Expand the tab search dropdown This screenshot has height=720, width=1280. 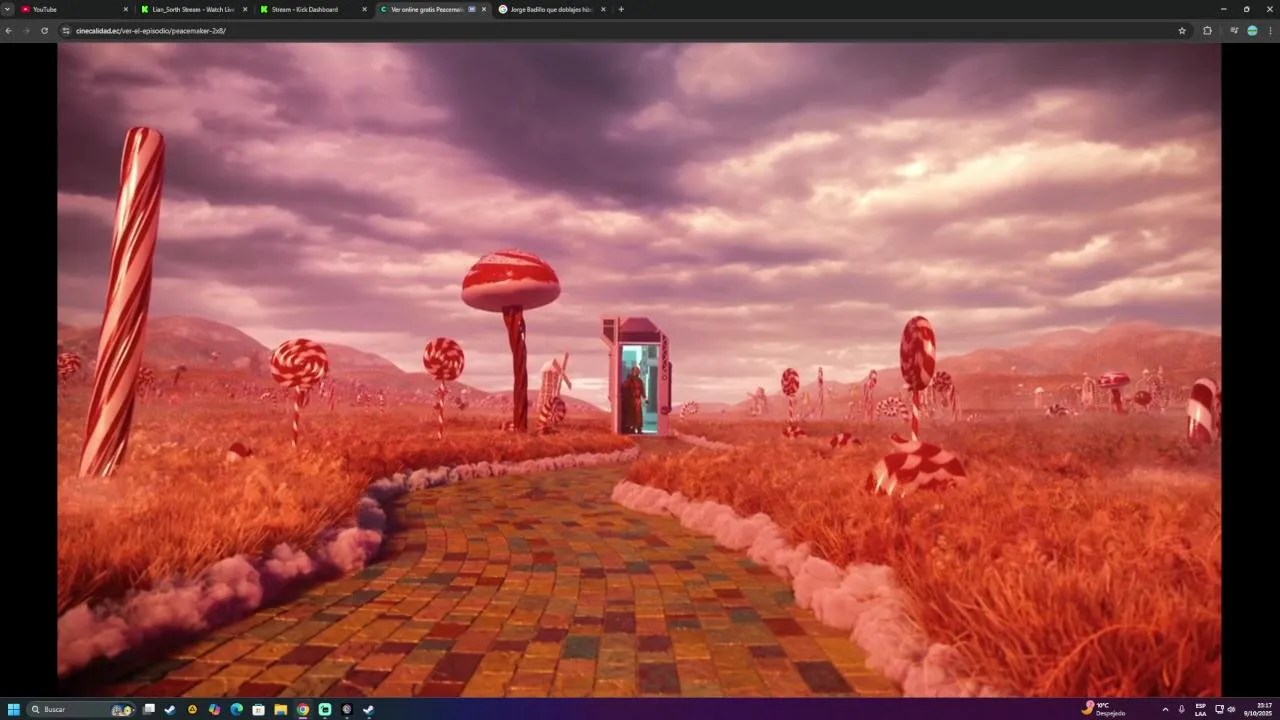pos(7,9)
